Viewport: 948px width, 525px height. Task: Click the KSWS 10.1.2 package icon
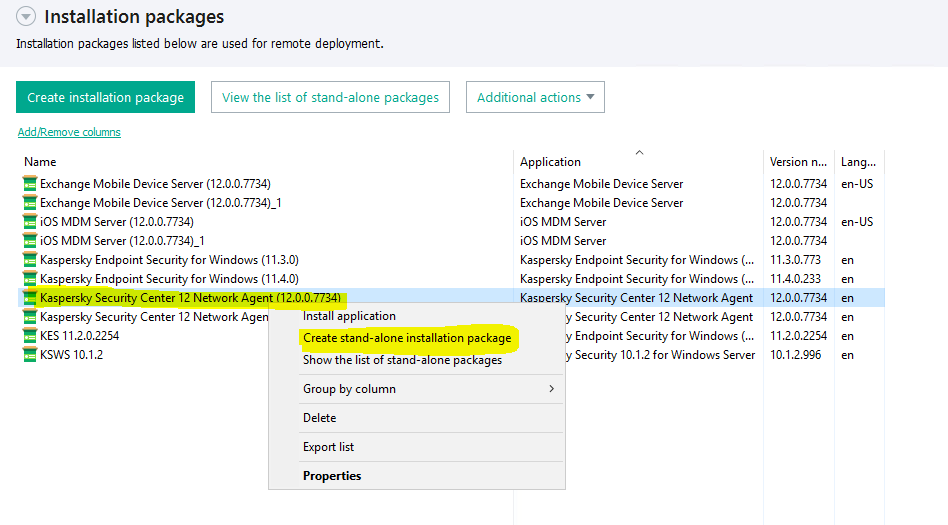[29, 355]
